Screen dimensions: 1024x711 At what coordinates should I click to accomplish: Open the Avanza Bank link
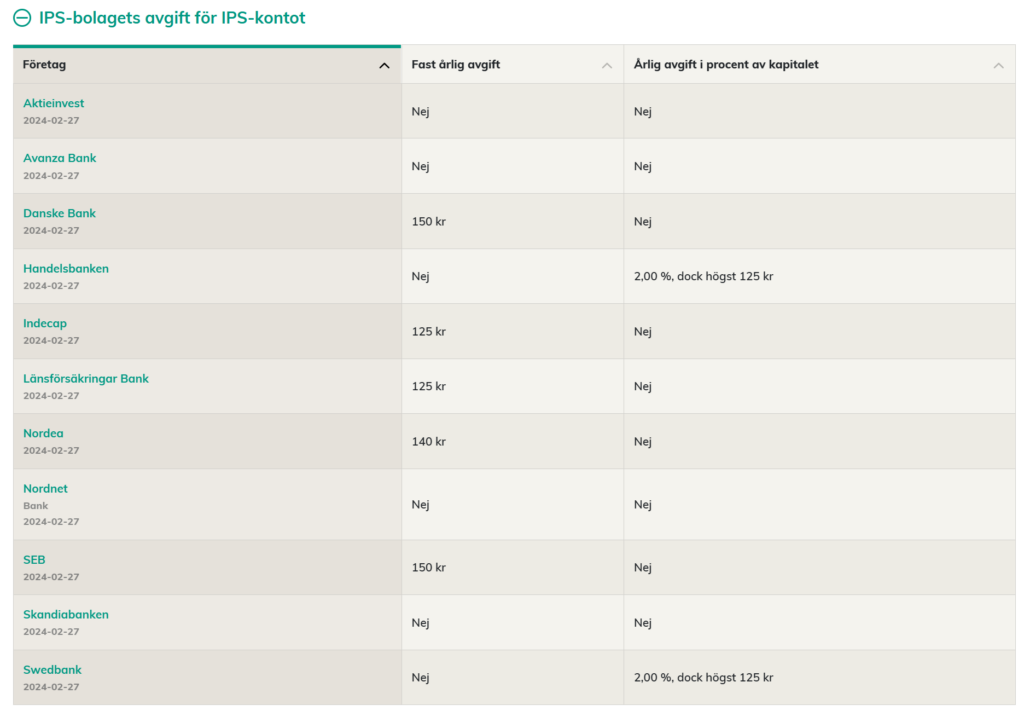tap(60, 158)
